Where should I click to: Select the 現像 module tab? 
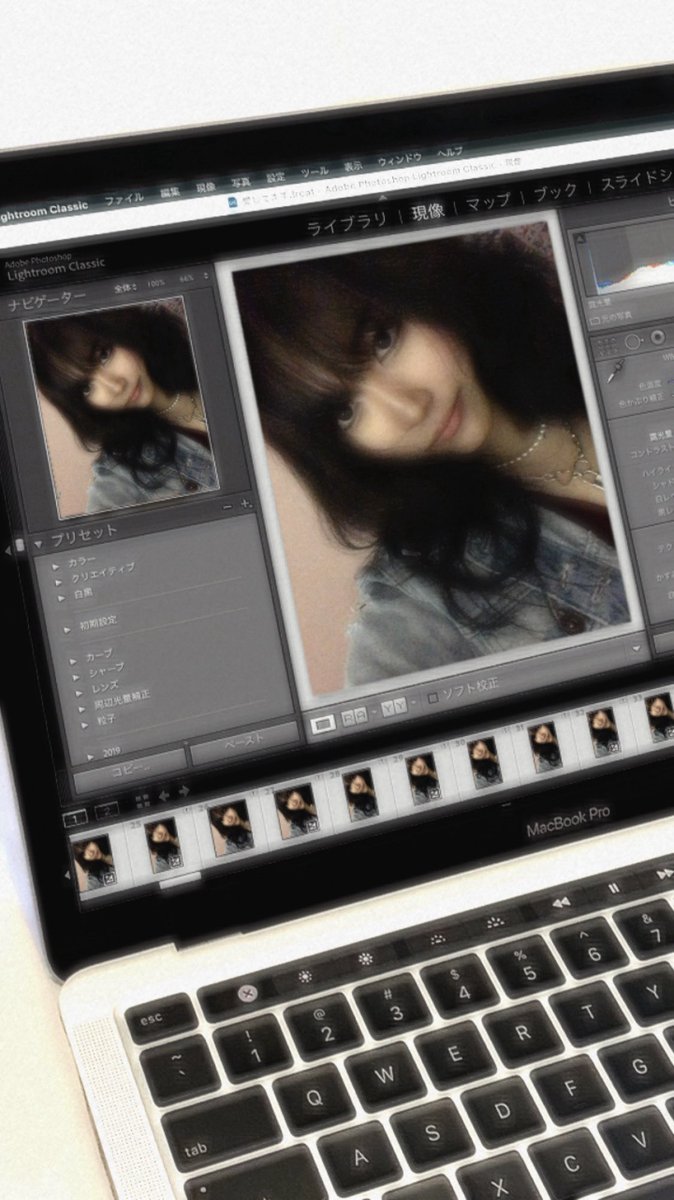[x=428, y=210]
